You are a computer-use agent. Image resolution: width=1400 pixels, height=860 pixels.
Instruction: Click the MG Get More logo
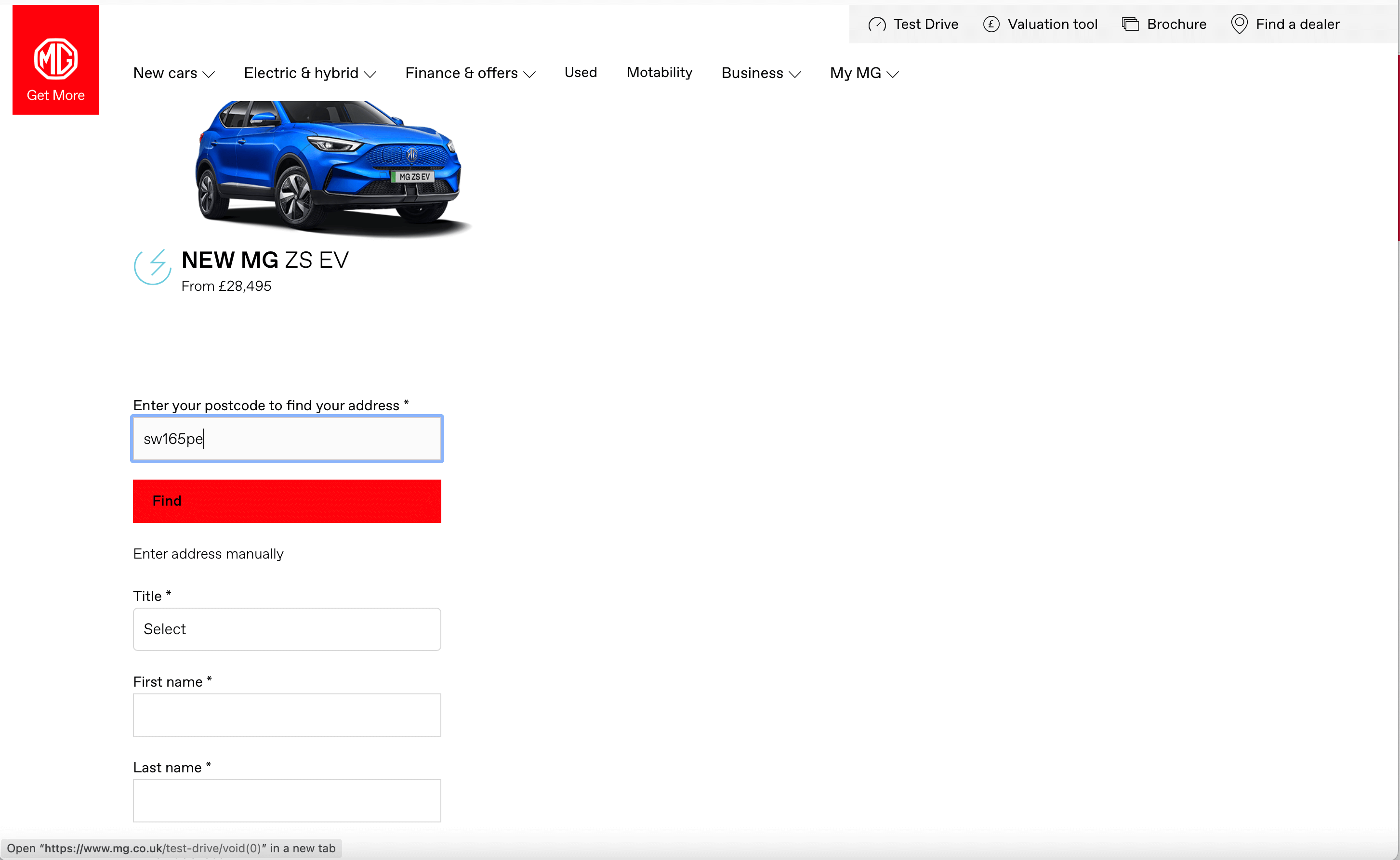click(56, 60)
